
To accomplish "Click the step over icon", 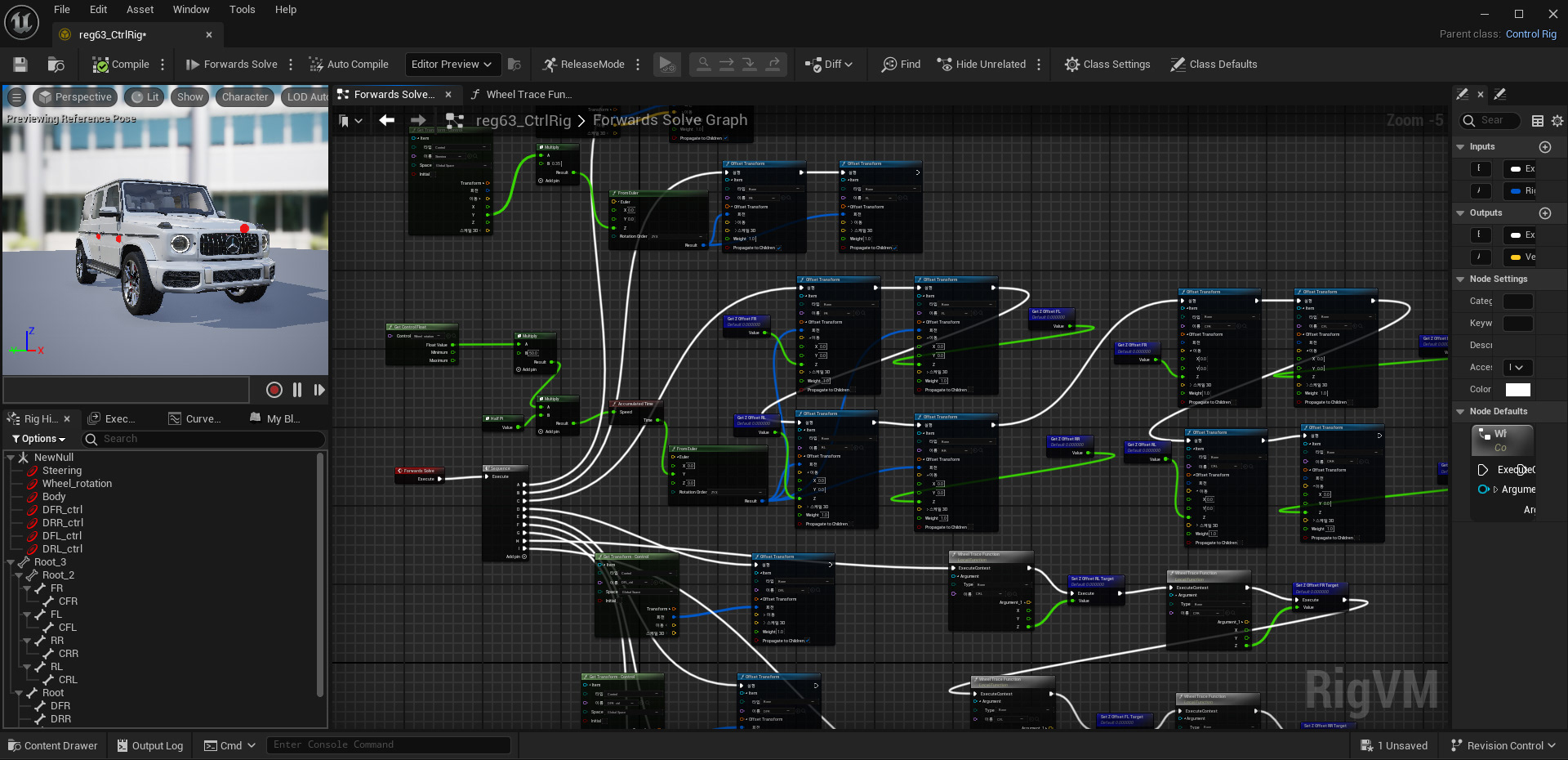I will tap(726, 64).
